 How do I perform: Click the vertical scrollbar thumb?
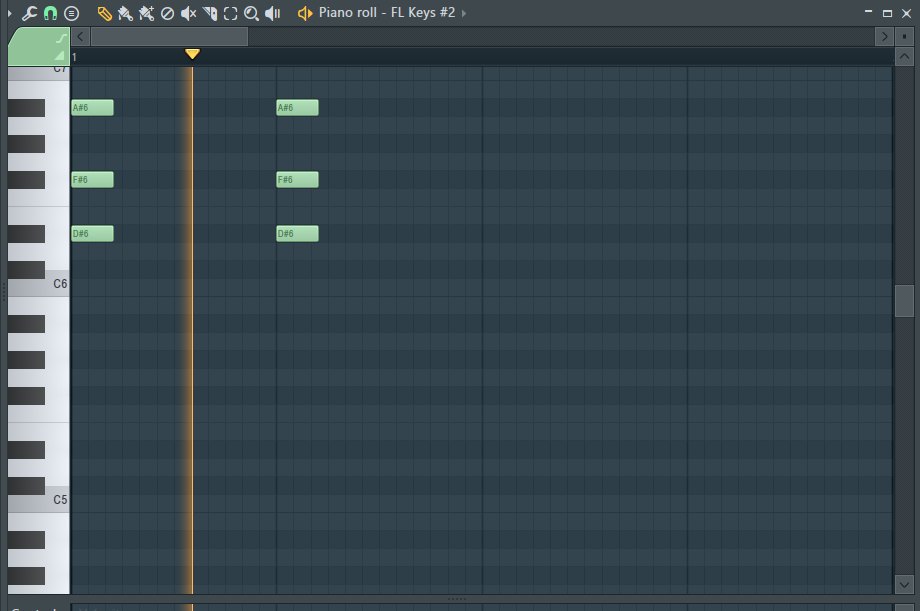(904, 301)
